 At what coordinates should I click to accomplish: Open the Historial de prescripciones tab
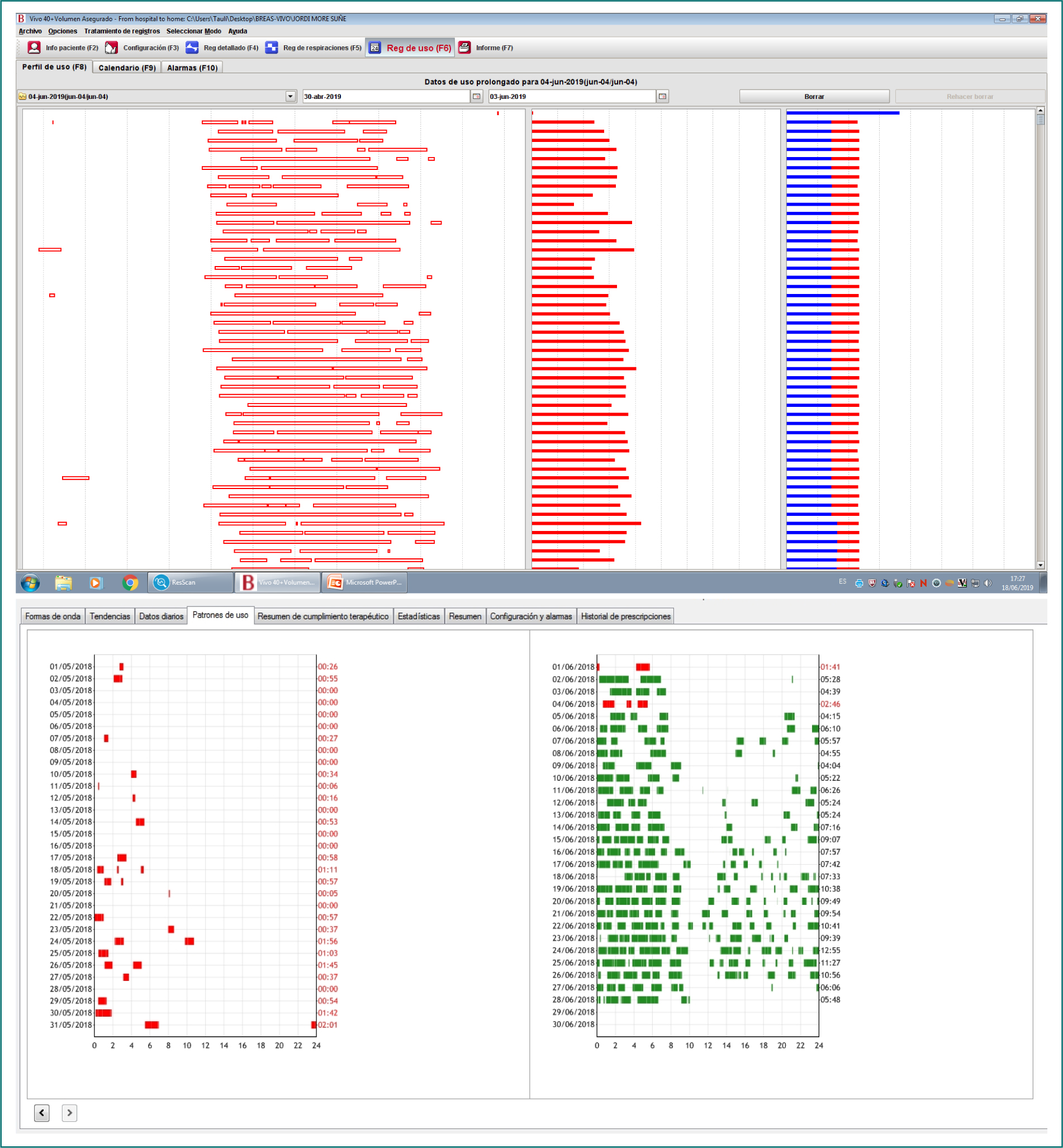coord(626,616)
